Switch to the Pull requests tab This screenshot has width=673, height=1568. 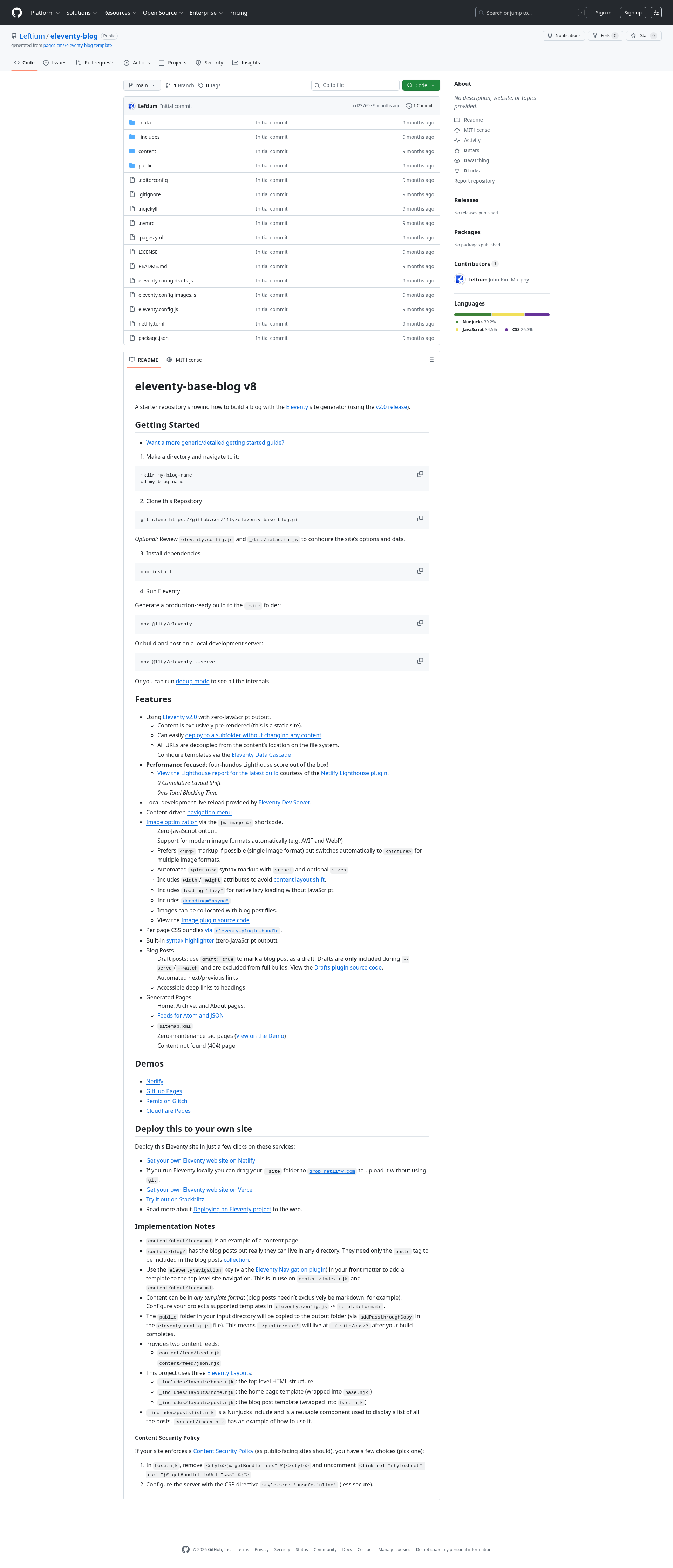95,63
